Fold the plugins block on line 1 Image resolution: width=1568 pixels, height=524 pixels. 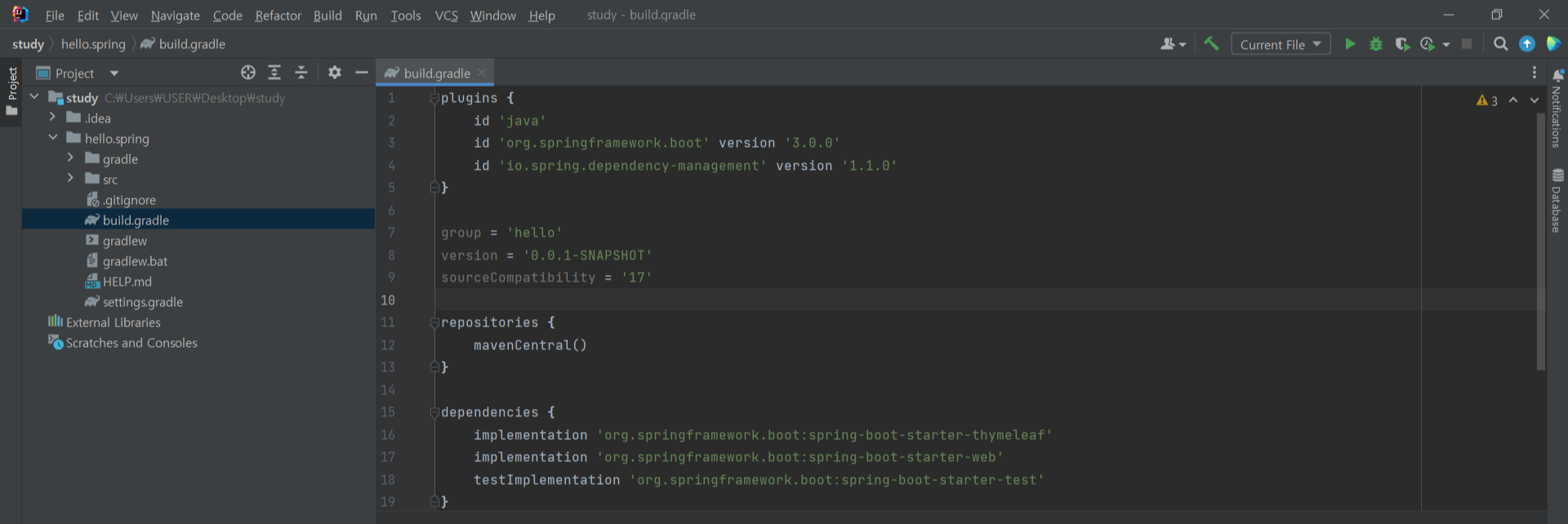434,98
